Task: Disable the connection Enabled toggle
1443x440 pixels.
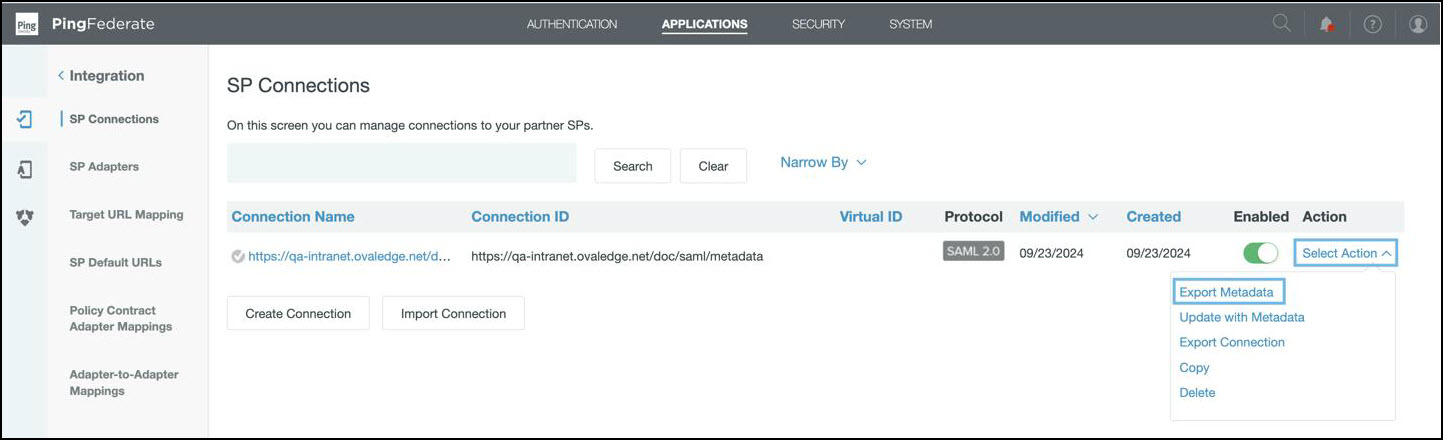Action: pos(1261,253)
